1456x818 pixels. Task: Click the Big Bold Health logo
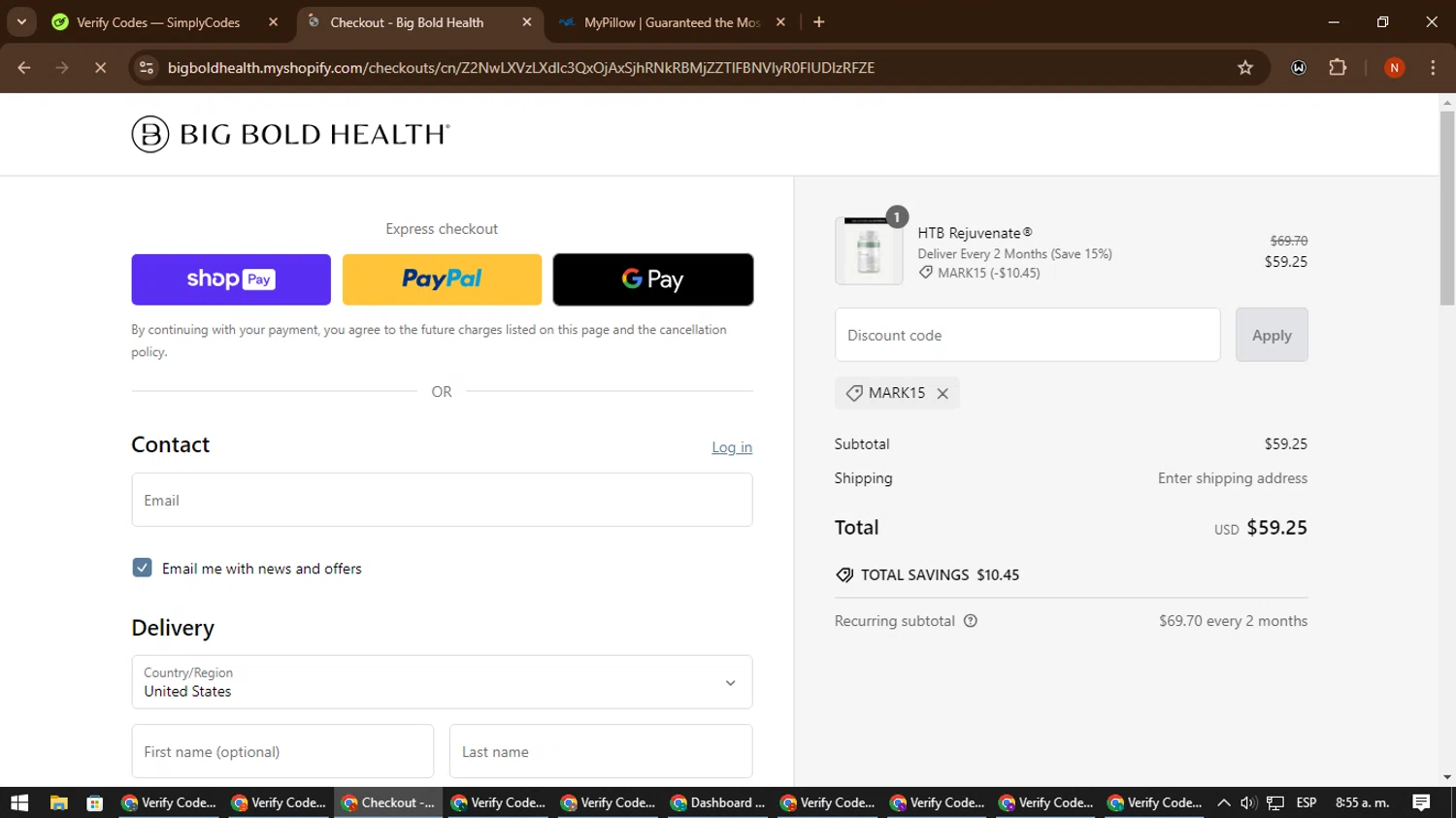coord(291,134)
